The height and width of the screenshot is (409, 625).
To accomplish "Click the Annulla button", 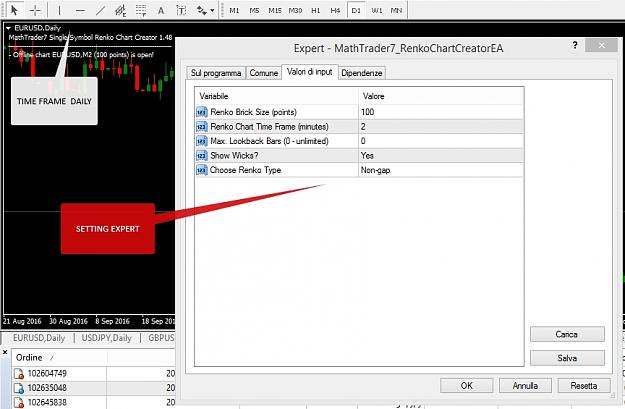I will click(x=525, y=385).
